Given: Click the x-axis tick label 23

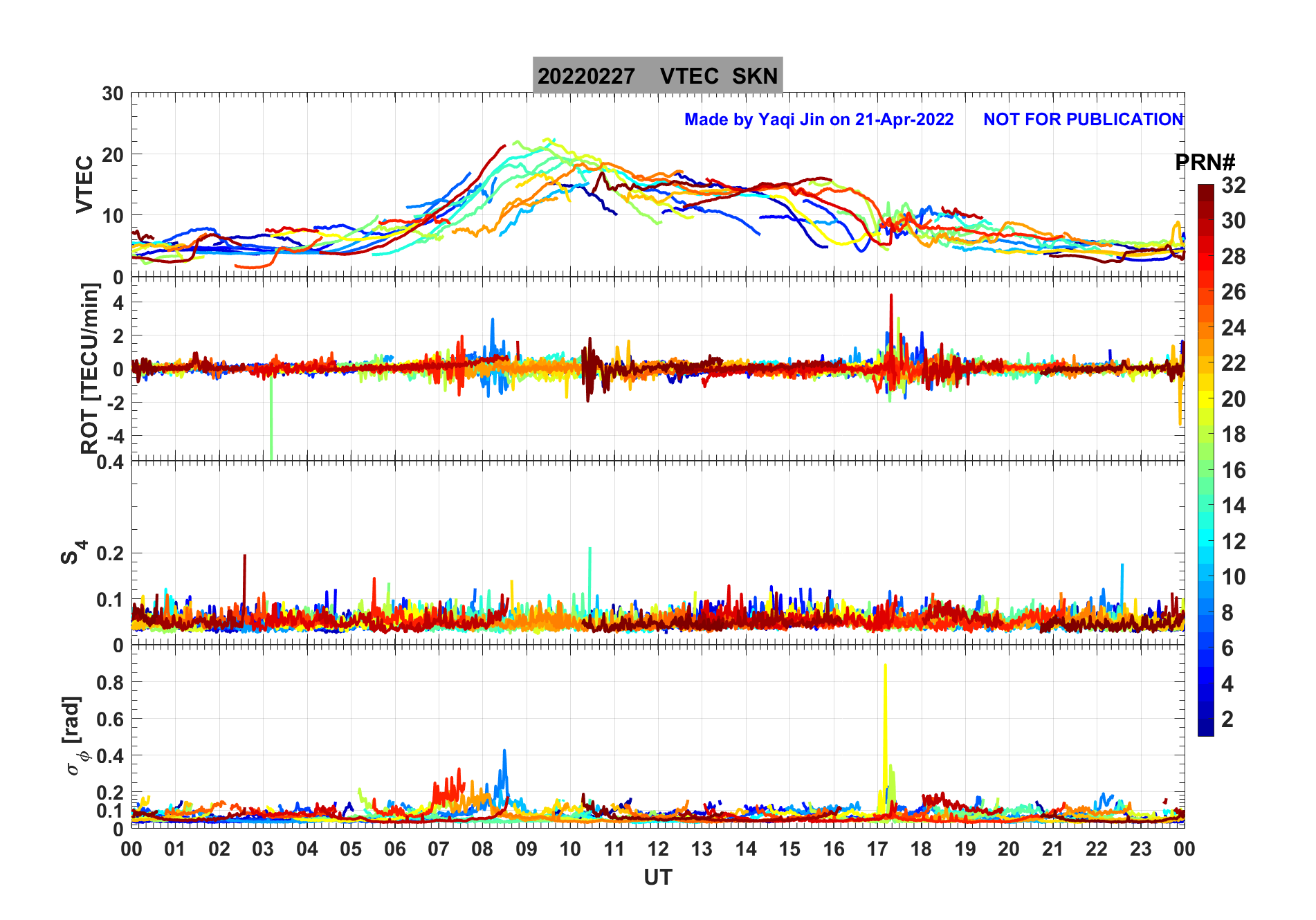Looking at the screenshot, I should coord(1140,849).
